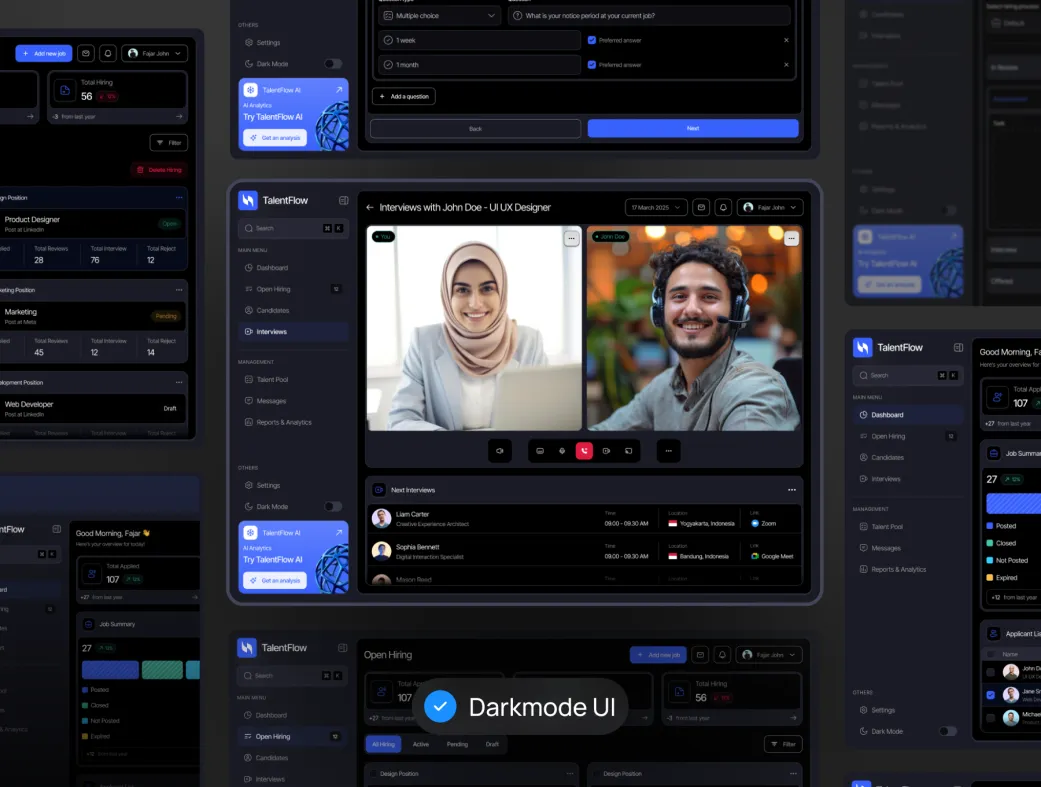Open three-dot menu on John Doe's video tile
Screen dimensions: 1041x787
click(791, 238)
